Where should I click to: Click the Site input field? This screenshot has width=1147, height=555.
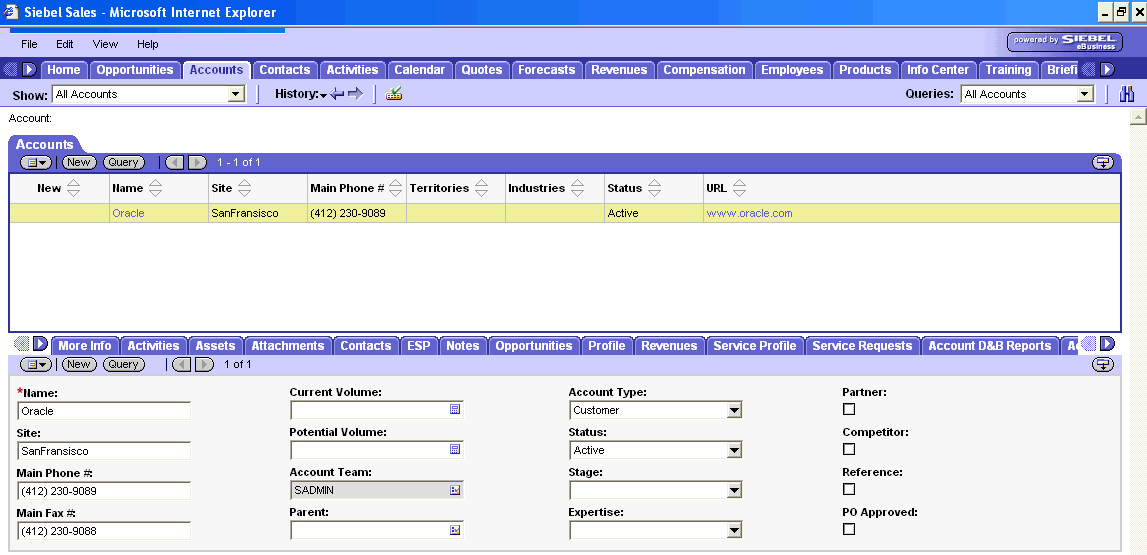tap(104, 451)
